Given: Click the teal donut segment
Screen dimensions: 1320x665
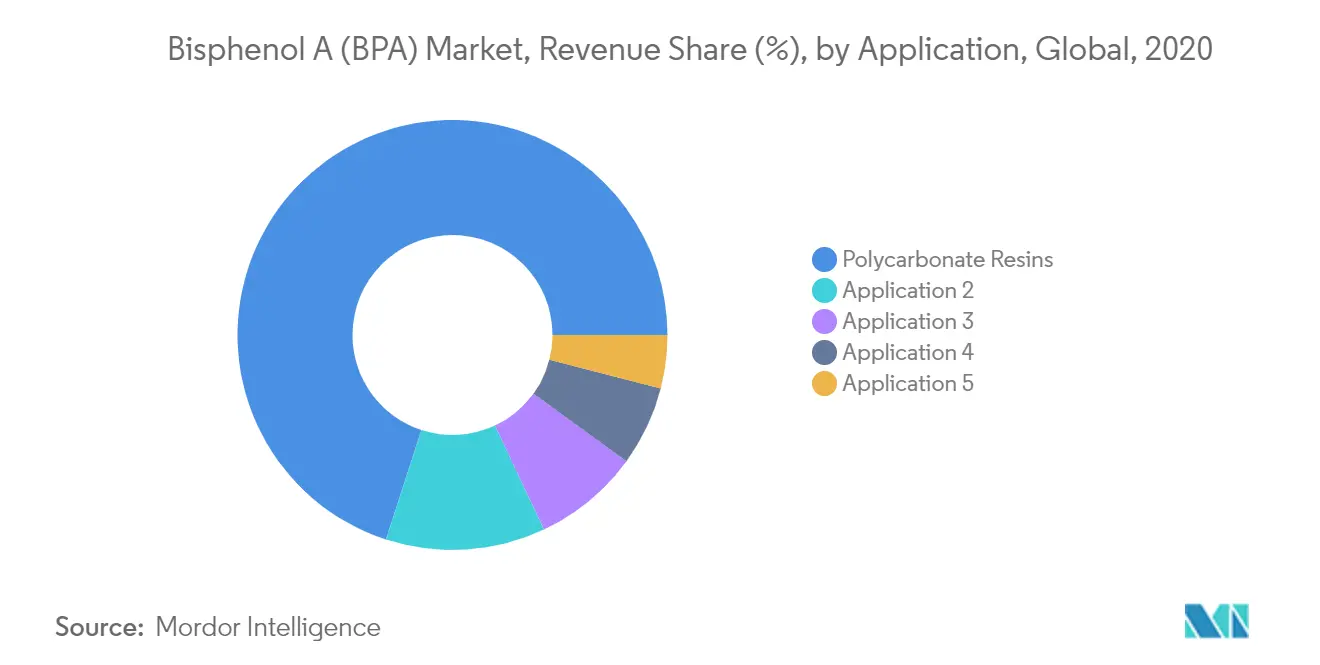Looking at the screenshot, I should click(462, 490).
